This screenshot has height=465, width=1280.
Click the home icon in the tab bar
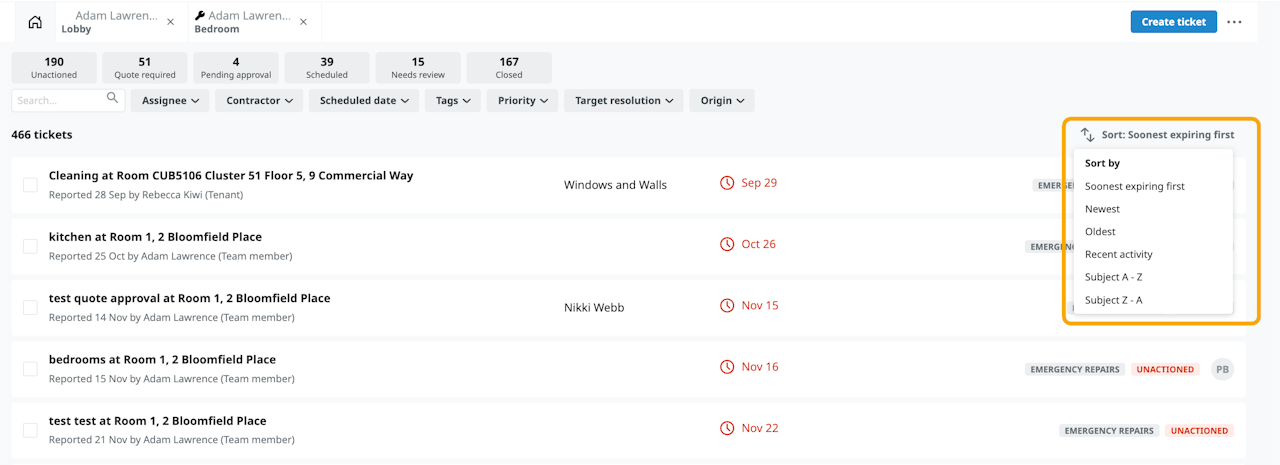(x=35, y=22)
